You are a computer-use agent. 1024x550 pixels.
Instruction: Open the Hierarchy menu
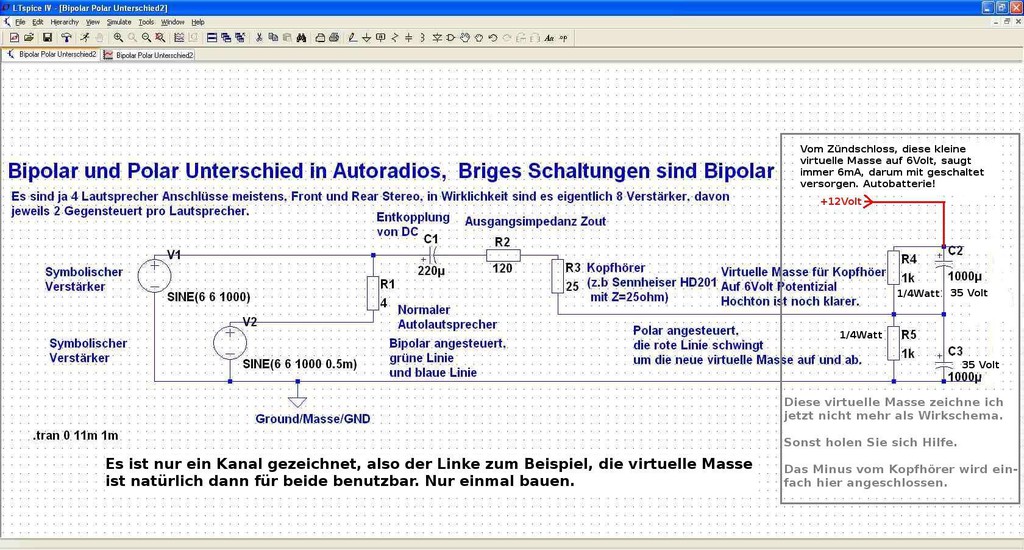point(65,22)
